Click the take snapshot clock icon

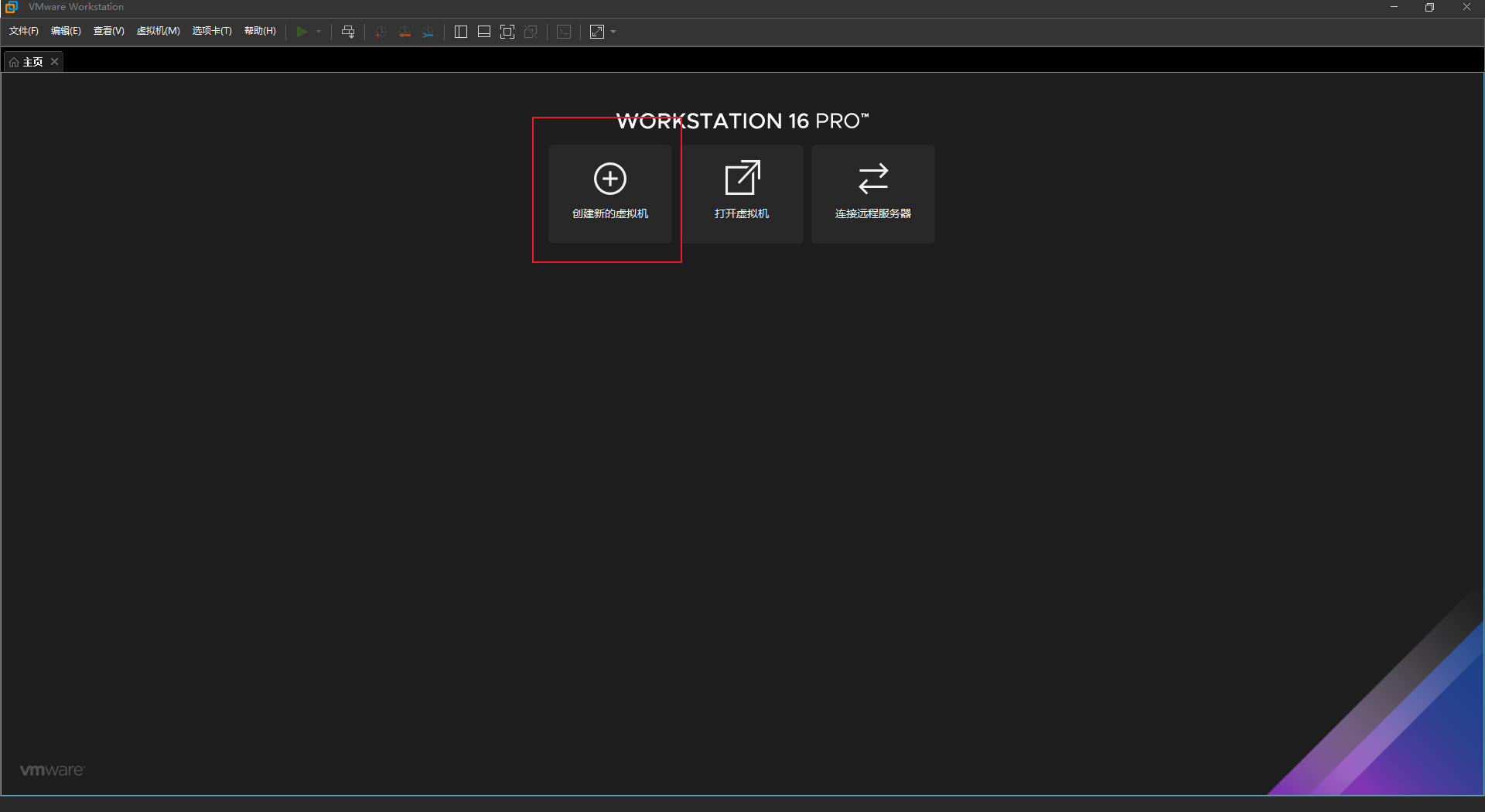pos(381,32)
